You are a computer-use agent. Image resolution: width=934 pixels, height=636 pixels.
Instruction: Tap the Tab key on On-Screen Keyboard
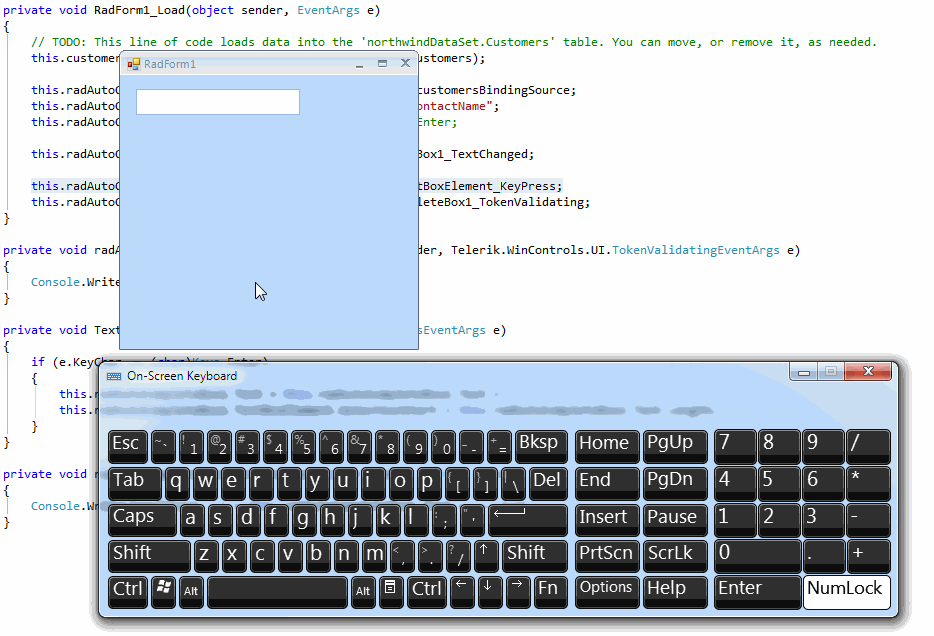pyautogui.click(x=135, y=482)
